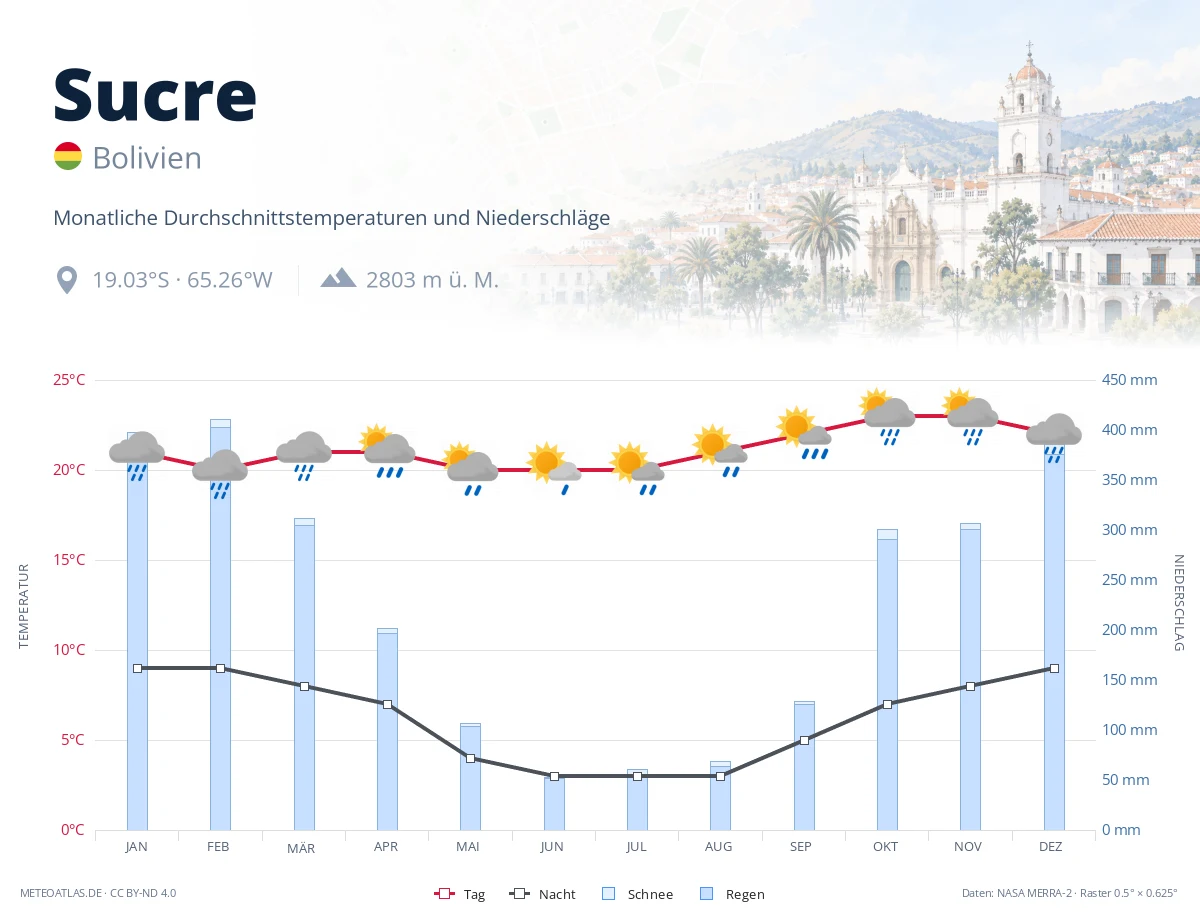
Task: Click the June night temperature point
Action: [554, 776]
